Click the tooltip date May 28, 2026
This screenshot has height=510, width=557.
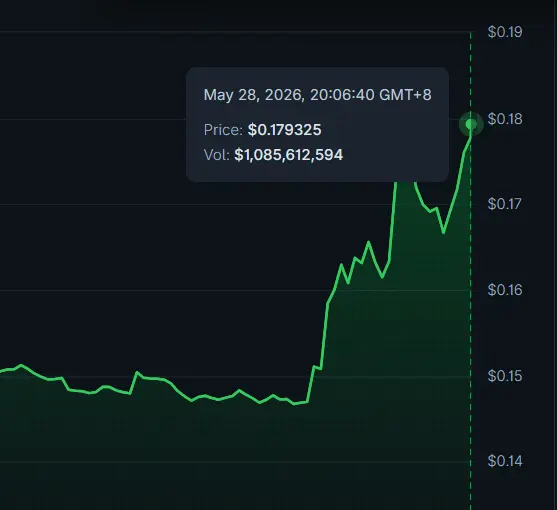(254, 95)
